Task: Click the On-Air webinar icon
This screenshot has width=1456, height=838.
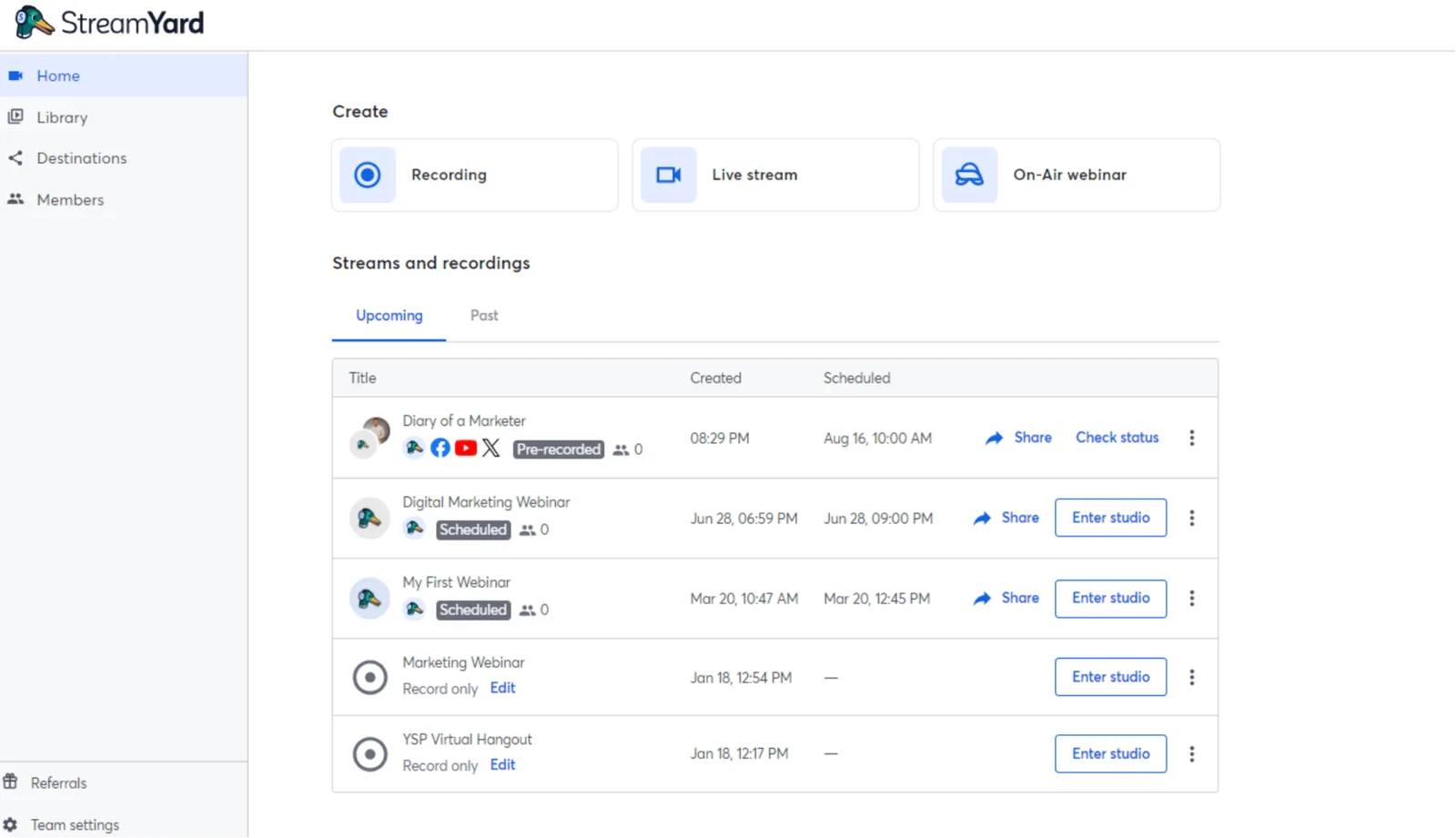Action: [969, 175]
